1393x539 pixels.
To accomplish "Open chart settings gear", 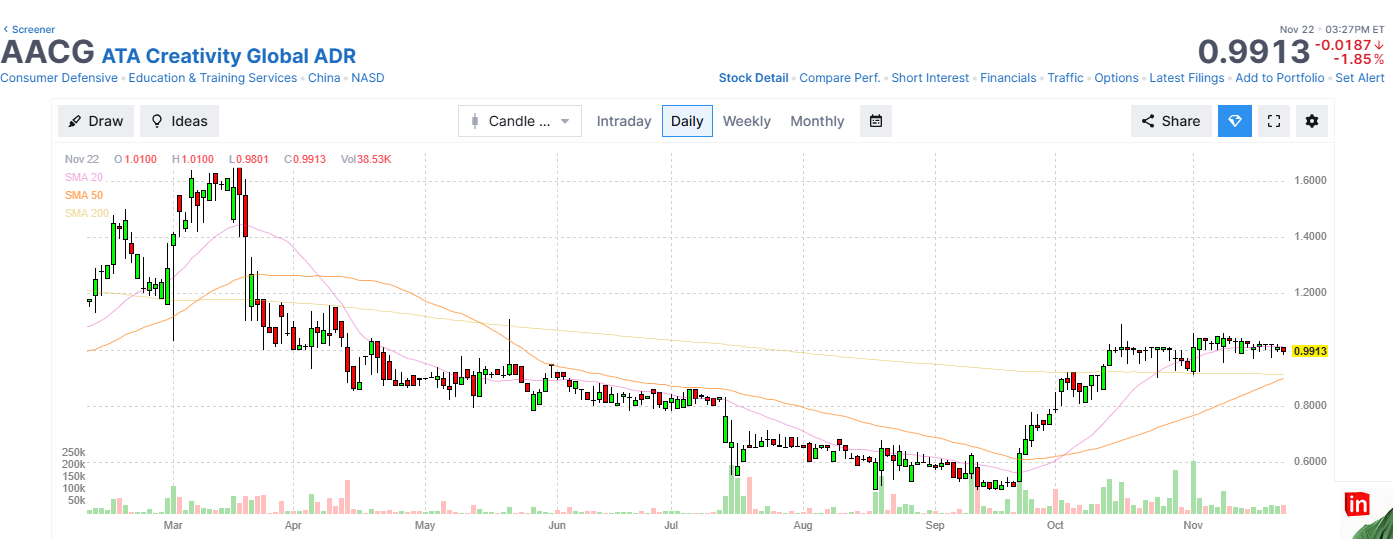I will 1312,121.
